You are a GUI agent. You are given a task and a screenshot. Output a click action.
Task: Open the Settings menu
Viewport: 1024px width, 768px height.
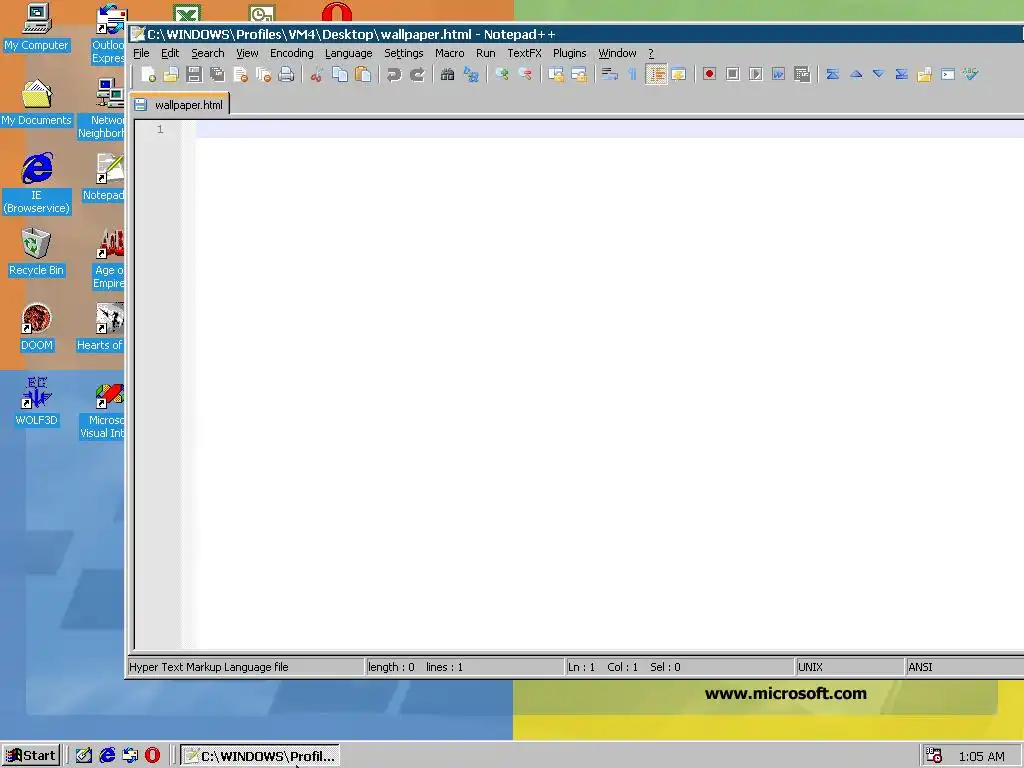click(x=404, y=54)
